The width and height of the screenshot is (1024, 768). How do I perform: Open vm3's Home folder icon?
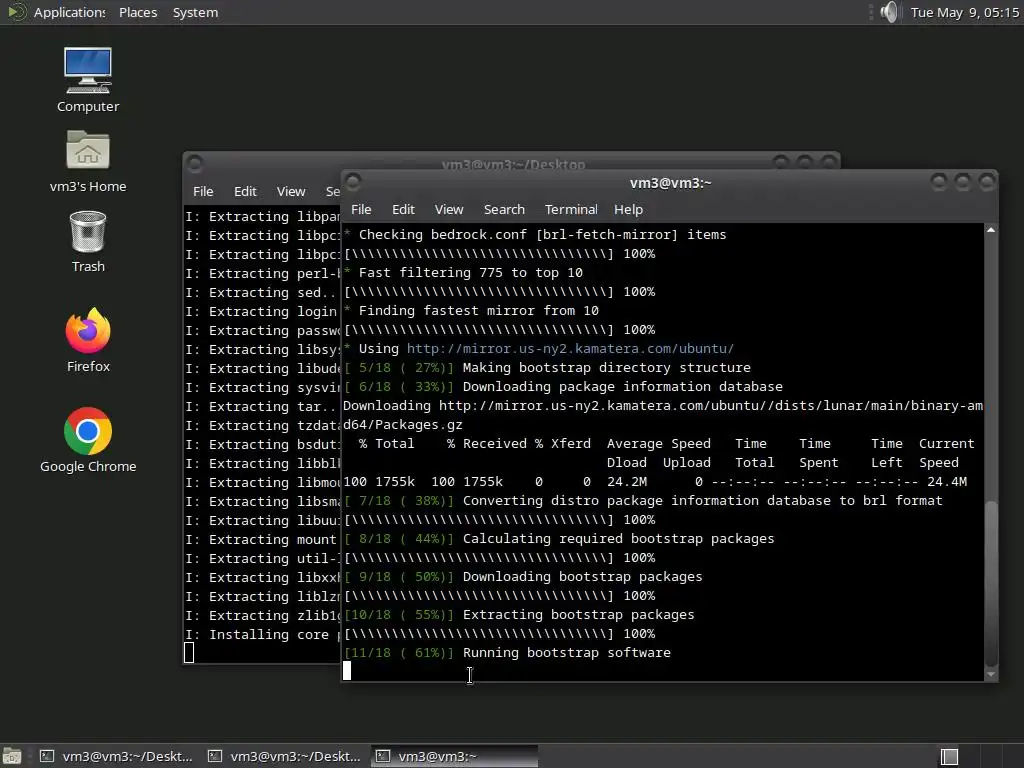tap(88, 161)
